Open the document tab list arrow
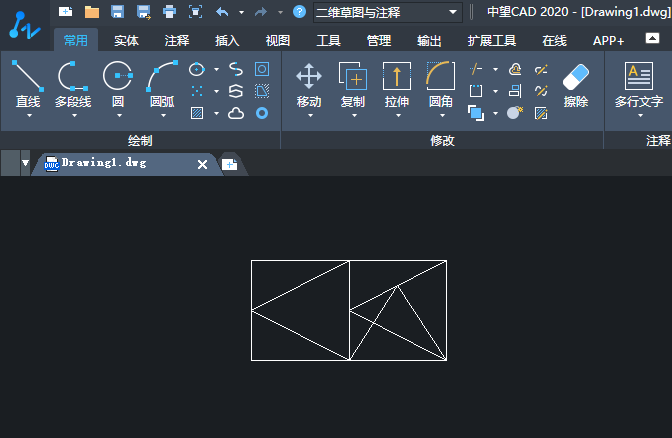This screenshot has width=672, height=438. point(25,163)
